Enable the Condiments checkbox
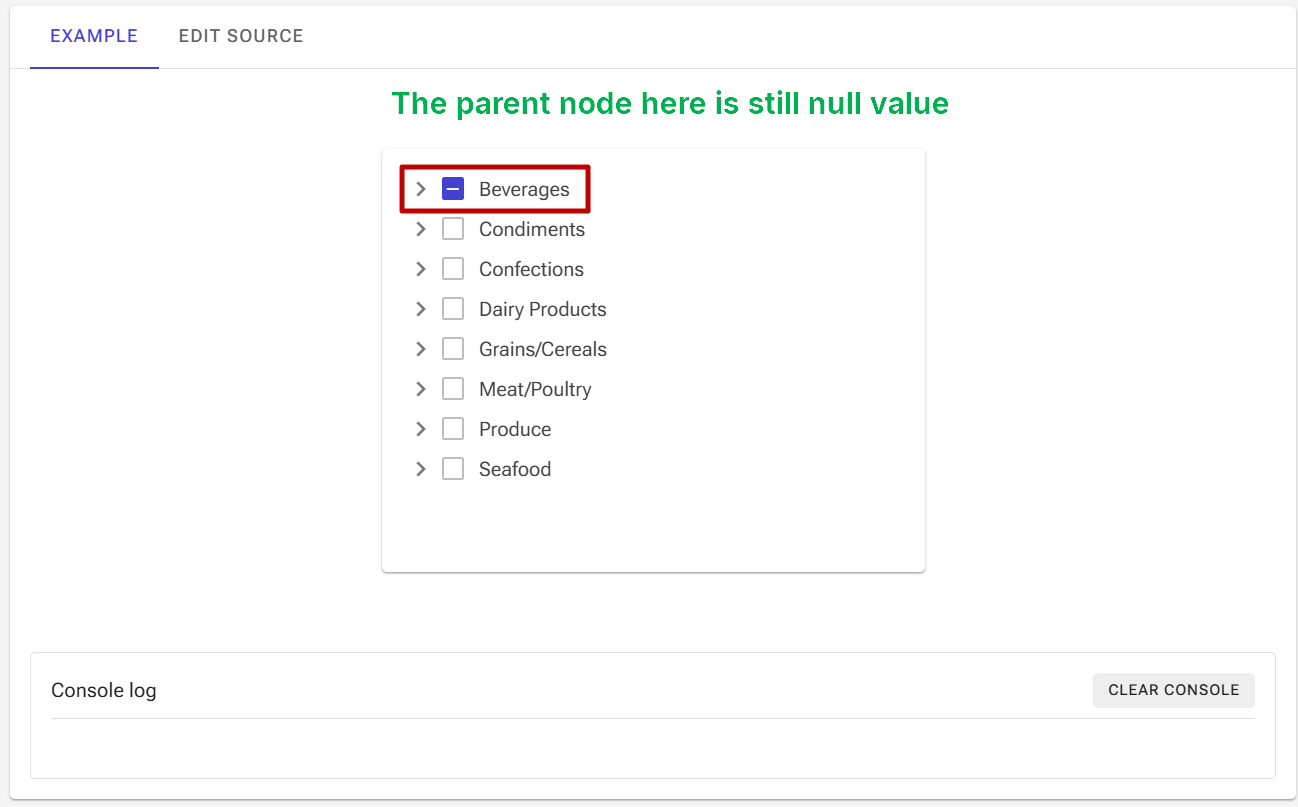The height and width of the screenshot is (807, 1298). point(453,228)
